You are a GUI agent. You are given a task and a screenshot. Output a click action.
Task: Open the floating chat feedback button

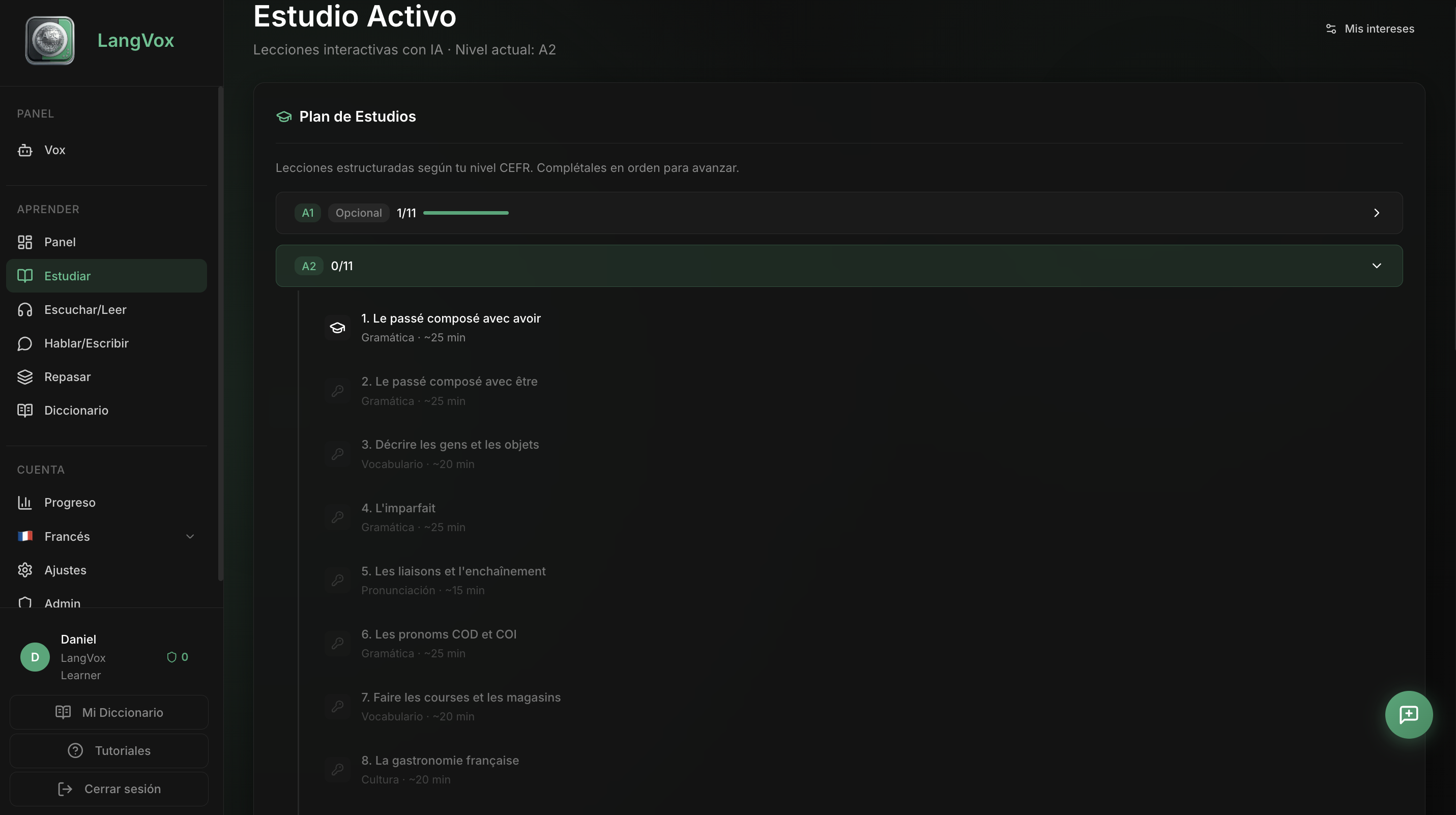coord(1409,714)
